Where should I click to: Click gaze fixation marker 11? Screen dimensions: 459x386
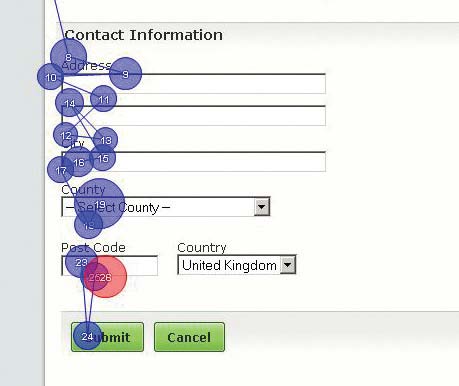point(104,99)
